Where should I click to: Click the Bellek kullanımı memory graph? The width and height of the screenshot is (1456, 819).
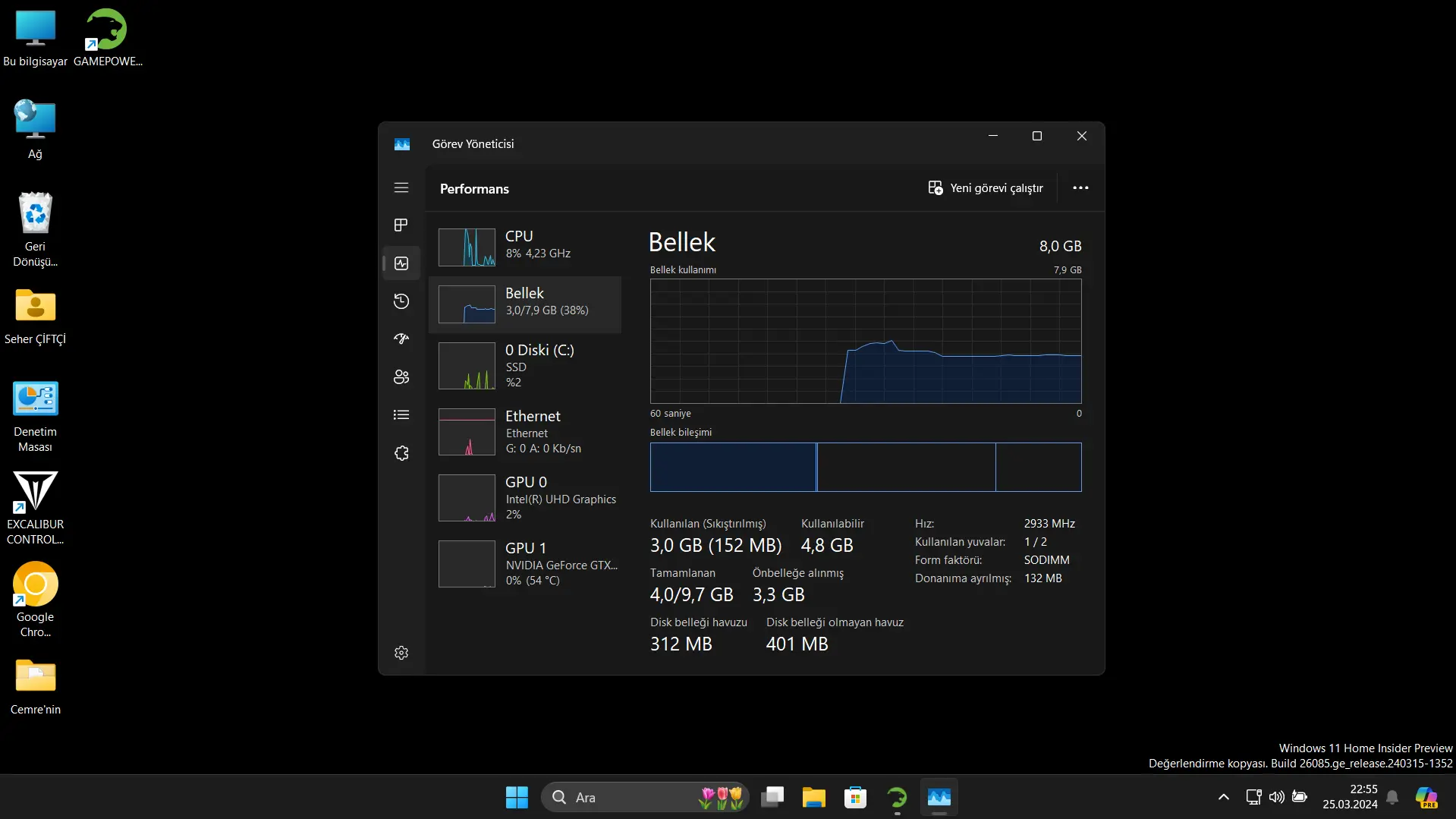[x=866, y=342]
